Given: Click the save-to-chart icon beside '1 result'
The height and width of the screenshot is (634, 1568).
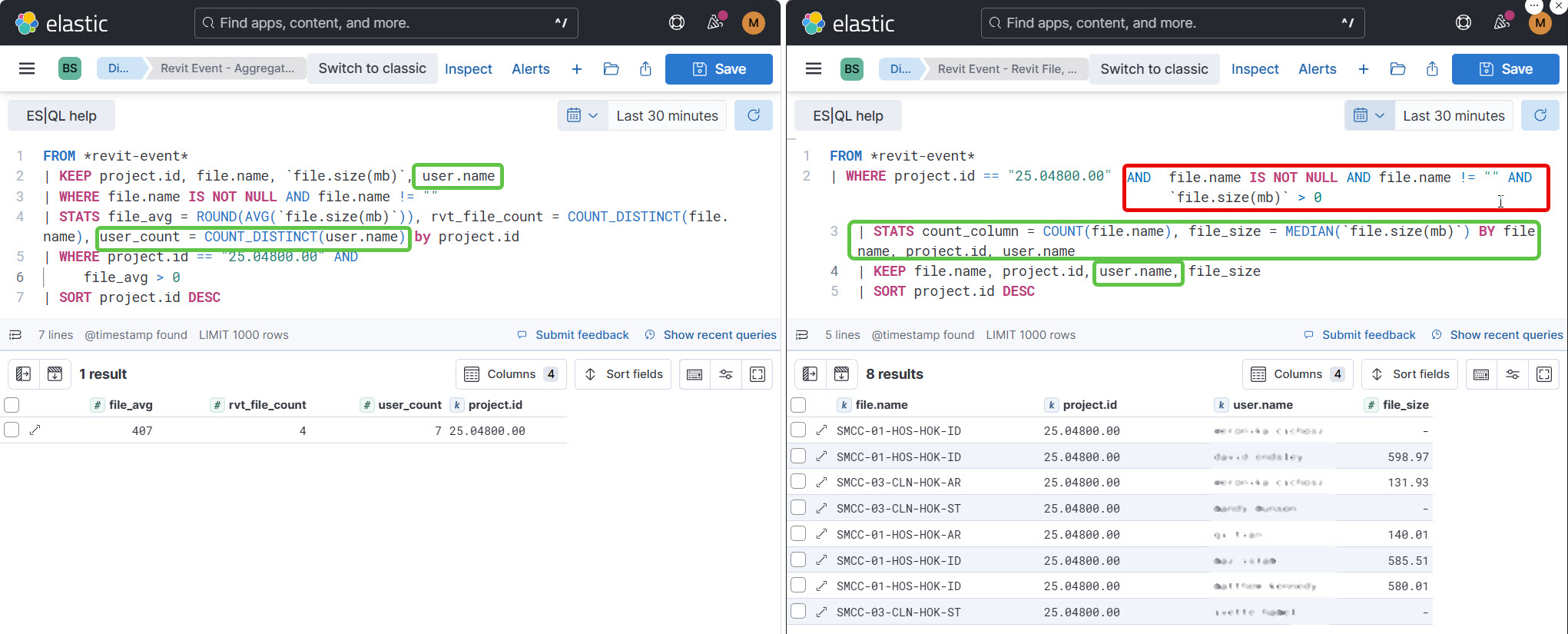Looking at the screenshot, I should [55, 374].
